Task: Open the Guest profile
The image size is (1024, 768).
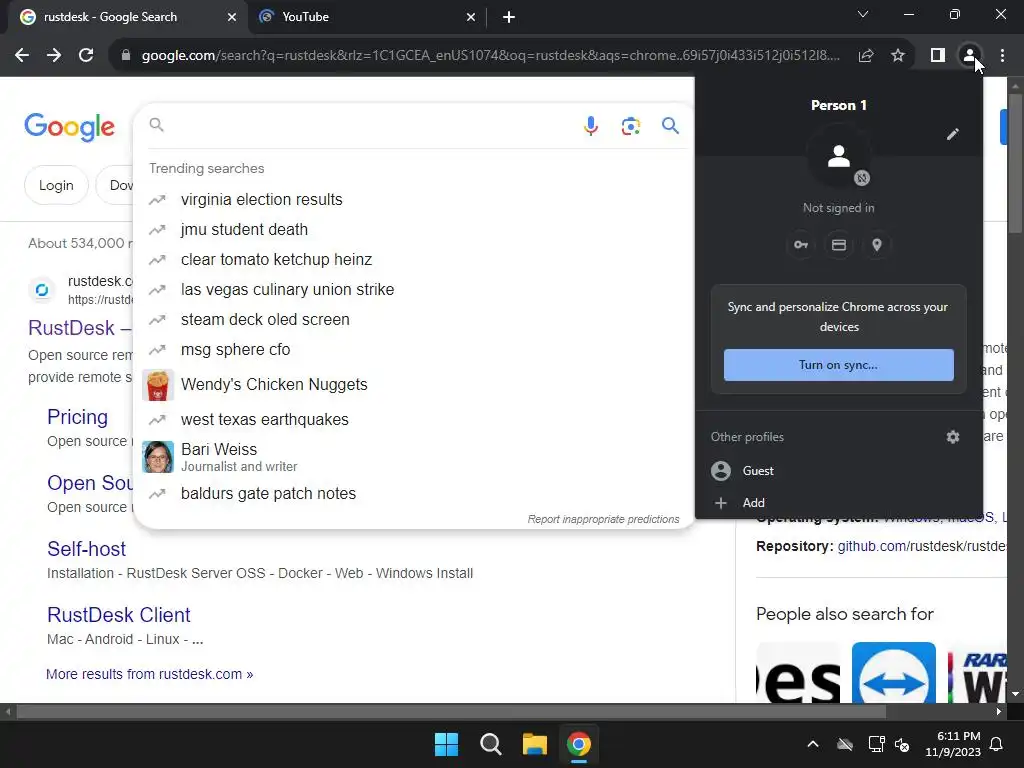Action: 839,471
